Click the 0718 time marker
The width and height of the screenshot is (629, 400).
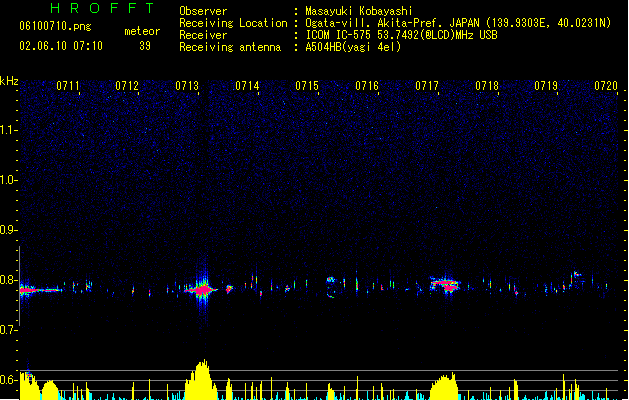[487, 86]
